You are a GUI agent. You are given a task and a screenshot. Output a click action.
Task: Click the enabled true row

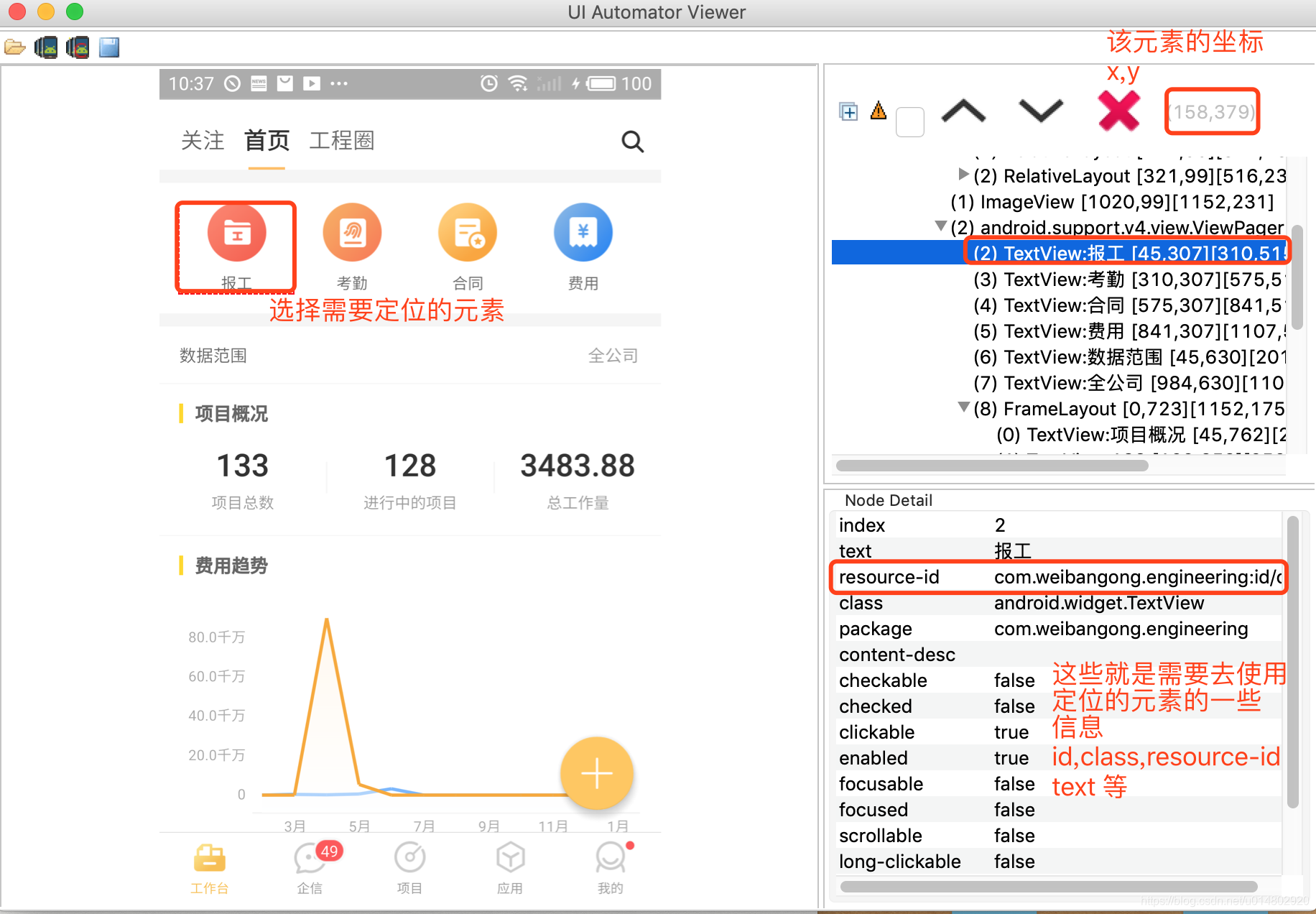[1059, 758]
